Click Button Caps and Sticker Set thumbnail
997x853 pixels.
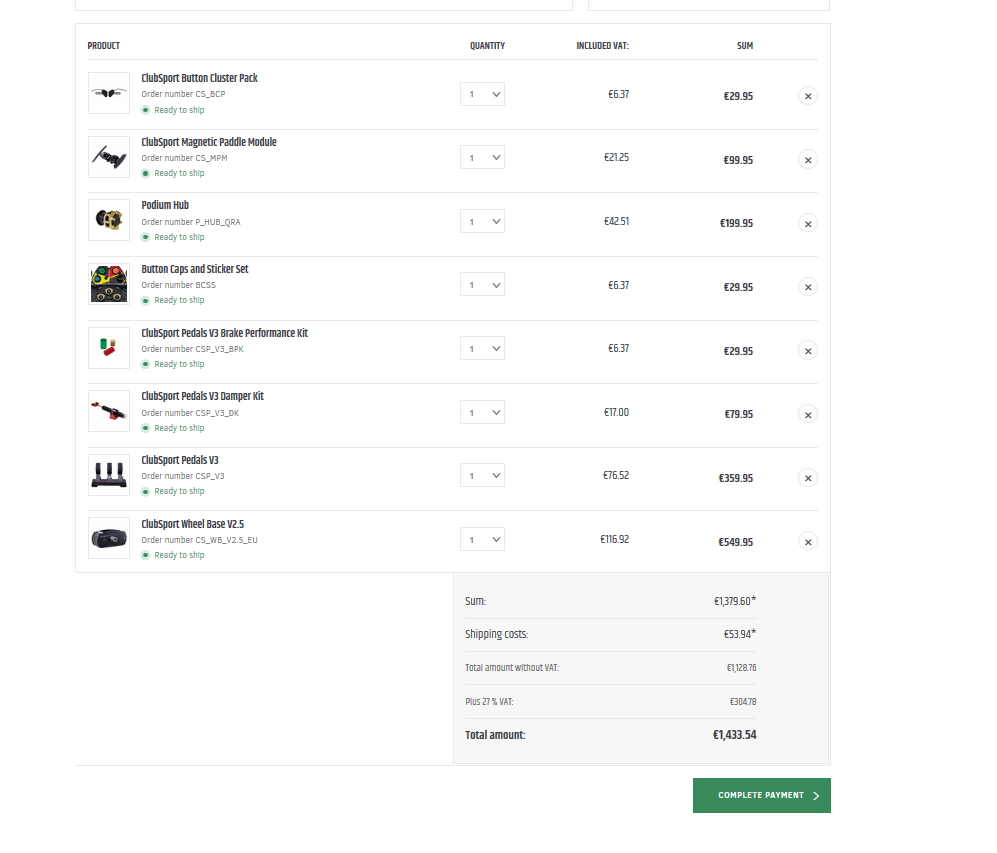point(109,284)
